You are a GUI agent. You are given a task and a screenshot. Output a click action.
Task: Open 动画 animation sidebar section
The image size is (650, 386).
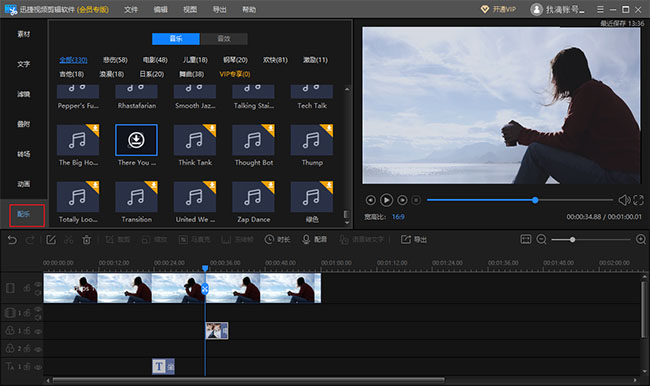[24, 184]
